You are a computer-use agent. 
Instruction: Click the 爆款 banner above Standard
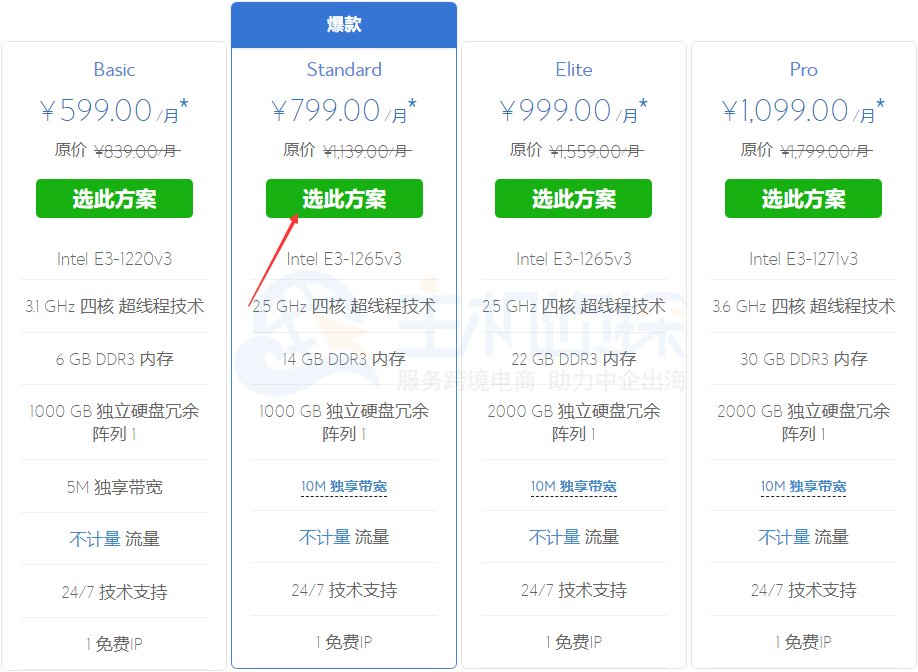(344, 24)
